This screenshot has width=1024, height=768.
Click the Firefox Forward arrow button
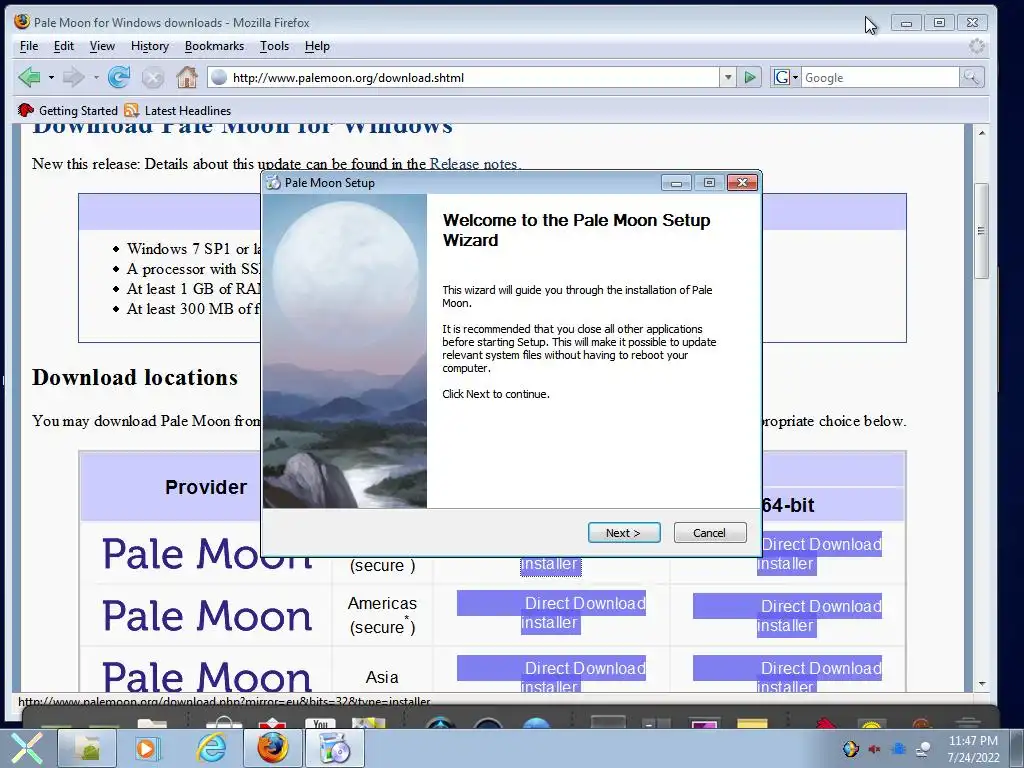tap(72, 77)
